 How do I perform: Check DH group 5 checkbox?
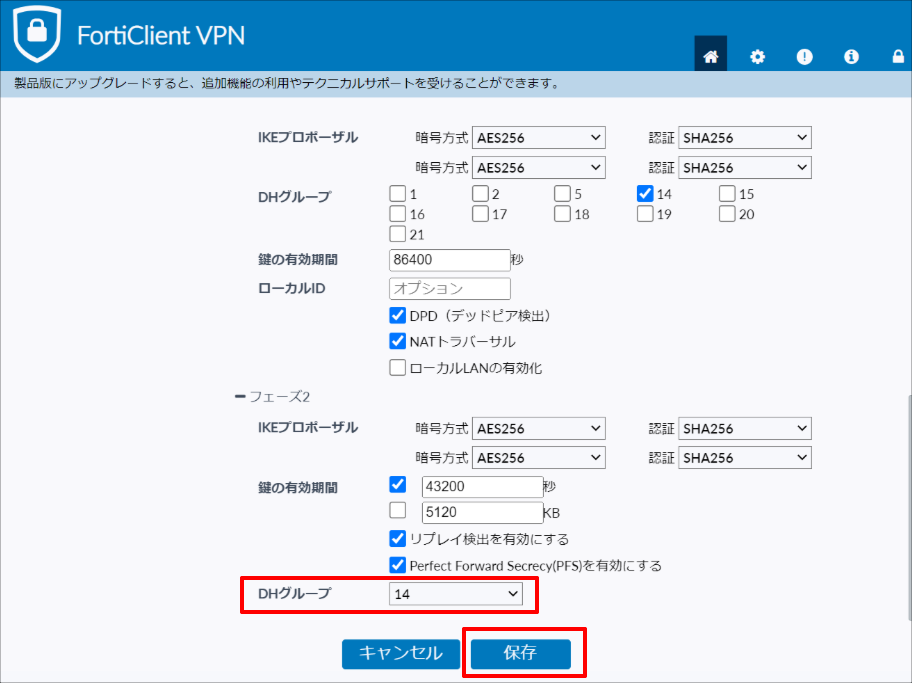click(562, 193)
